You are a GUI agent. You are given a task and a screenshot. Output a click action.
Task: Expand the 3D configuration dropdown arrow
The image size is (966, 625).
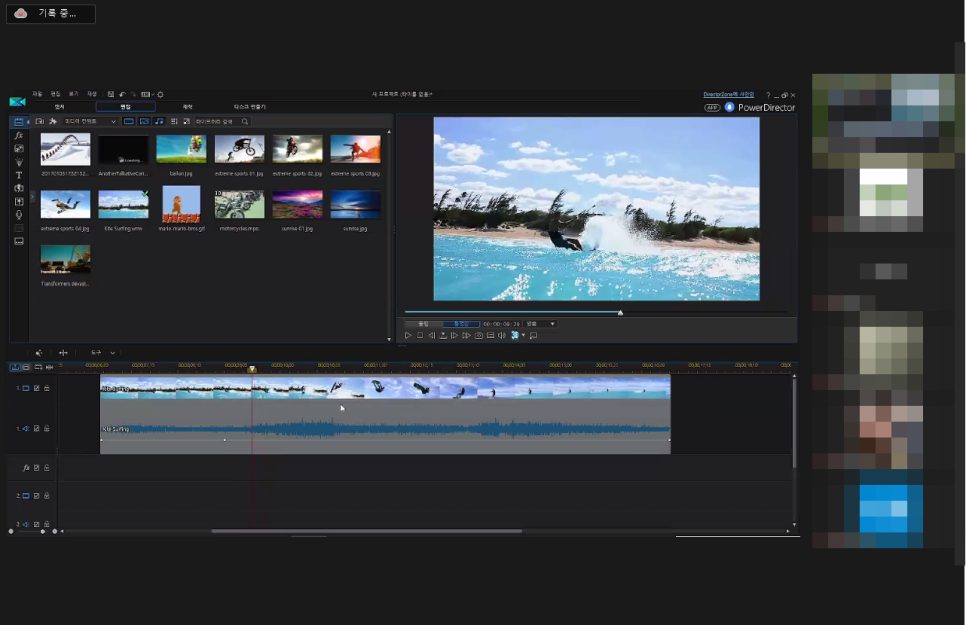coord(524,335)
